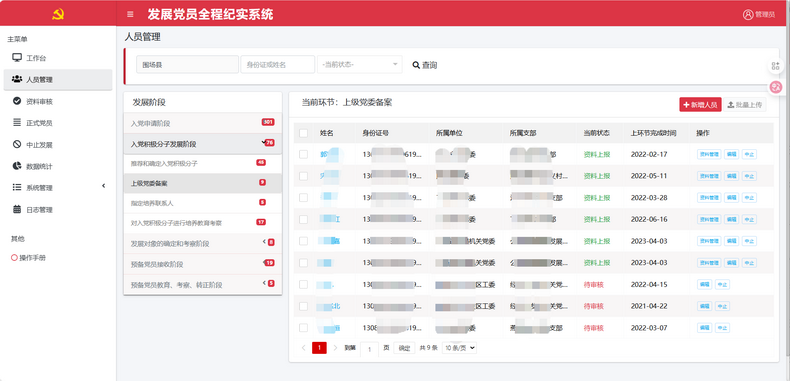Select the 上级党委备案 step
790x381 pixels.
pos(203,183)
